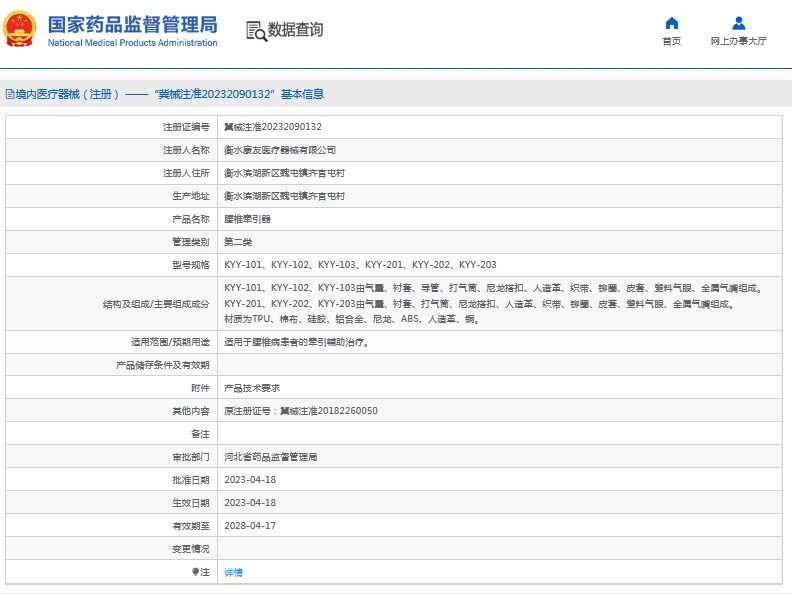Click the 生效日期 value 2023-04-18
The height and width of the screenshot is (594, 792).
(250, 503)
